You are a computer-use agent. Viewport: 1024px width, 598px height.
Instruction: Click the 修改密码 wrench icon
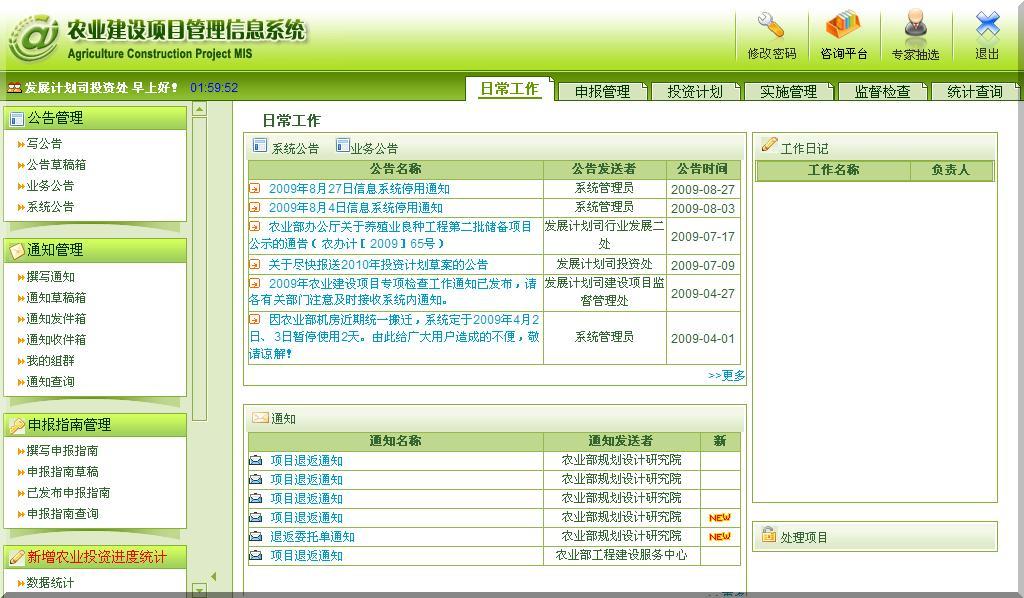(771, 26)
